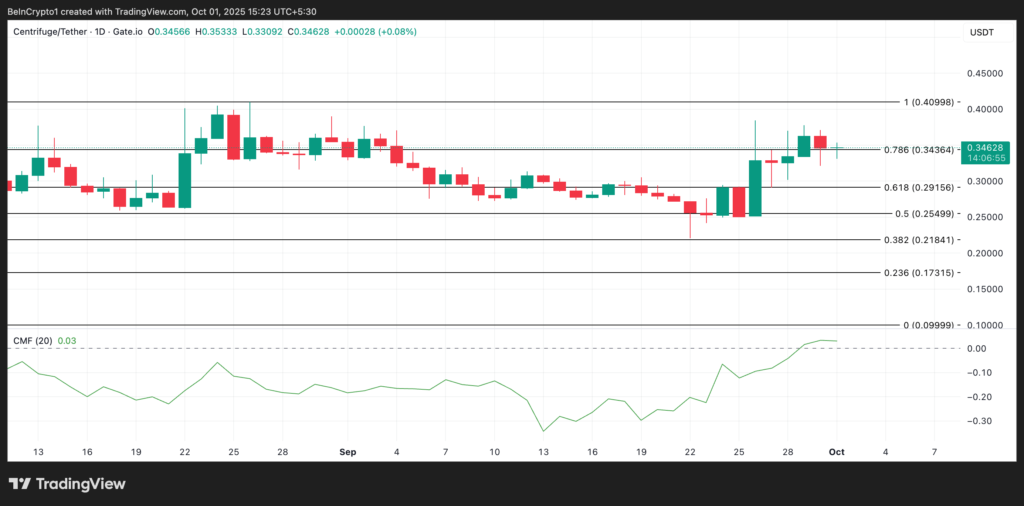Click the 0.45000 price scale value
Viewport: 1024px width, 506px height.
985,73
